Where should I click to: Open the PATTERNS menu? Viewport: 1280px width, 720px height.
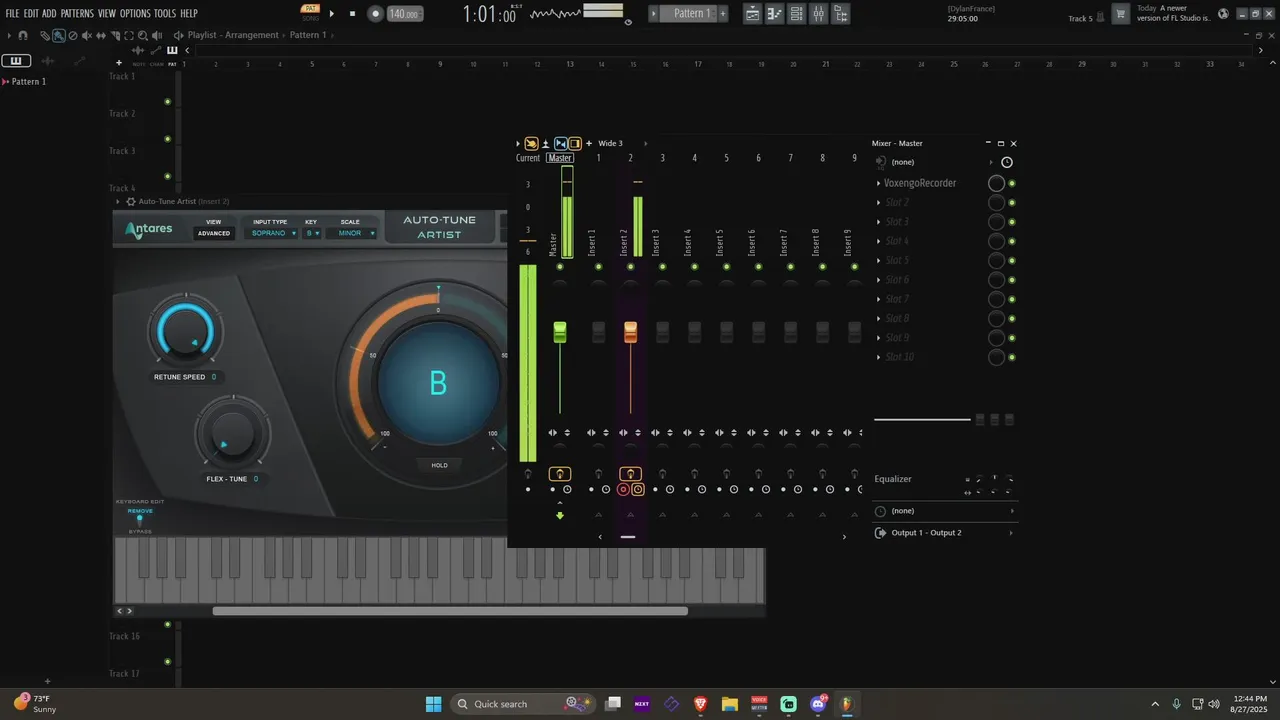pos(77,14)
